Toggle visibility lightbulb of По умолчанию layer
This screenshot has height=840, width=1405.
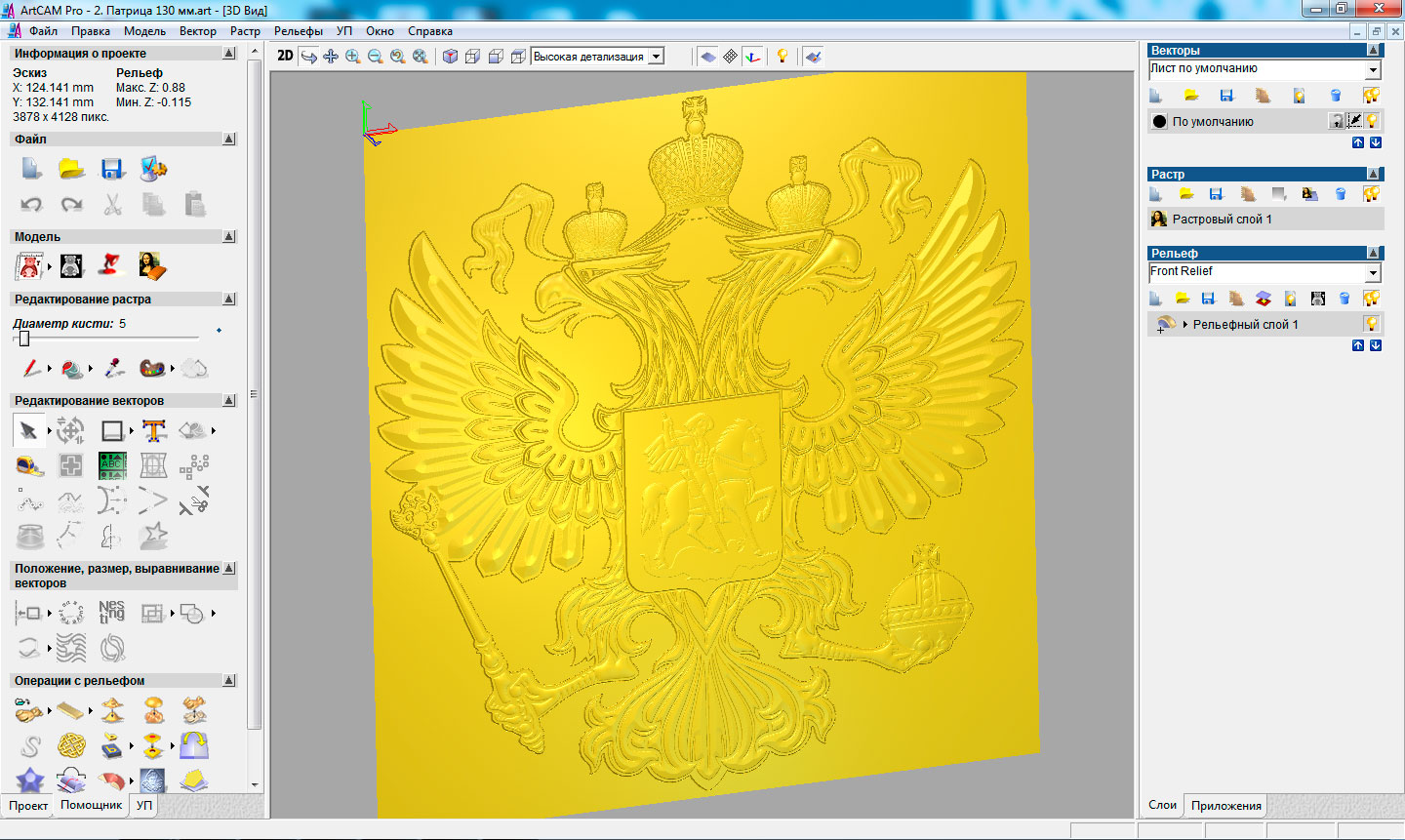coord(1372,121)
